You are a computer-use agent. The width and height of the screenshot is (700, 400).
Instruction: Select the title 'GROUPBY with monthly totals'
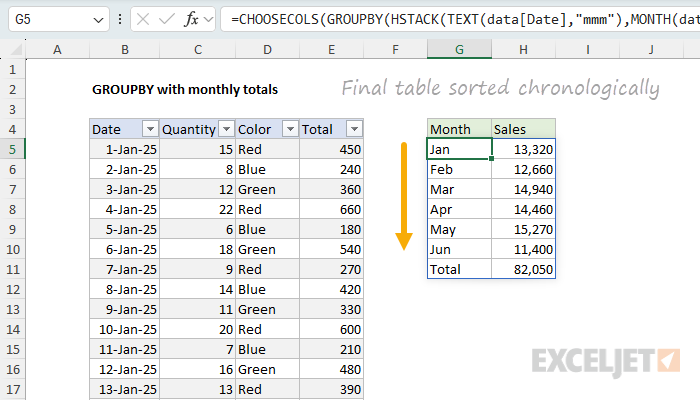(x=185, y=90)
